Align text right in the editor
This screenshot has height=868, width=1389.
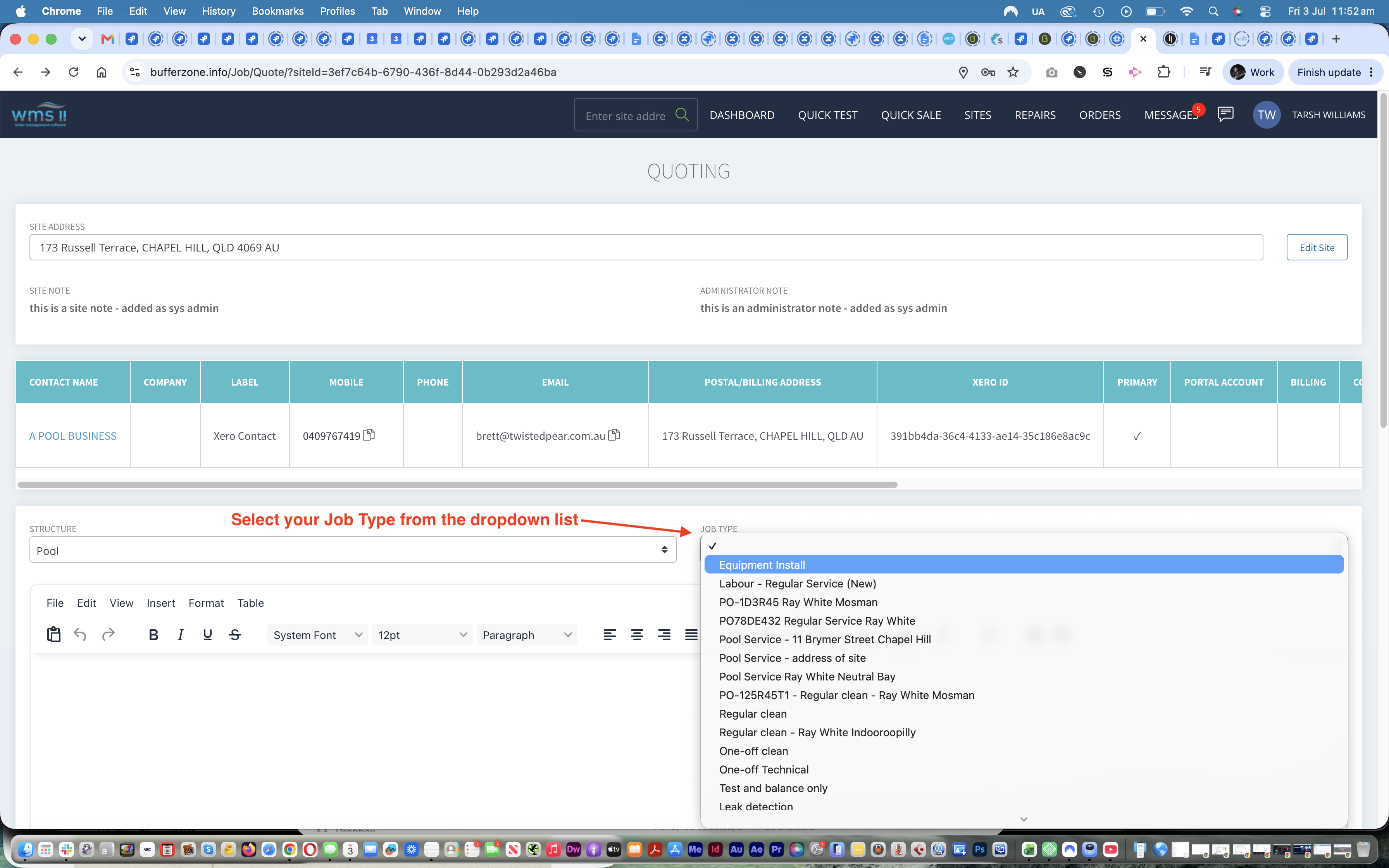point(664,635)
